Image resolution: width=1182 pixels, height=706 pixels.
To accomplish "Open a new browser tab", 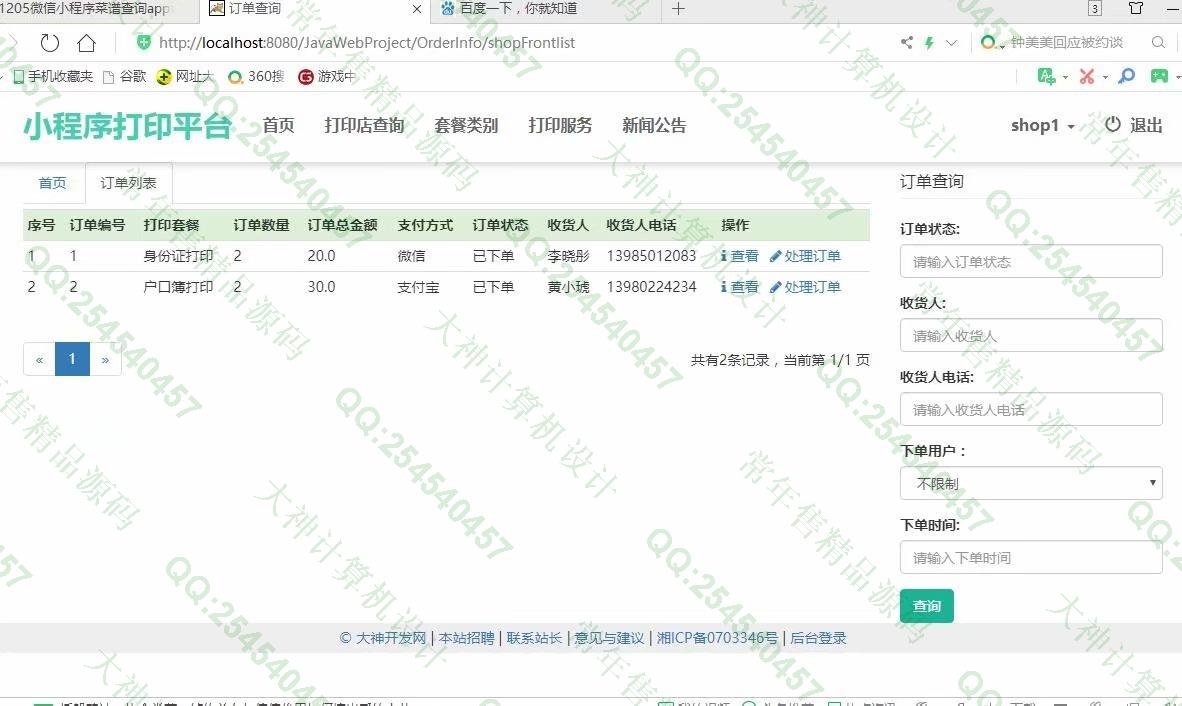I will 678,9.
